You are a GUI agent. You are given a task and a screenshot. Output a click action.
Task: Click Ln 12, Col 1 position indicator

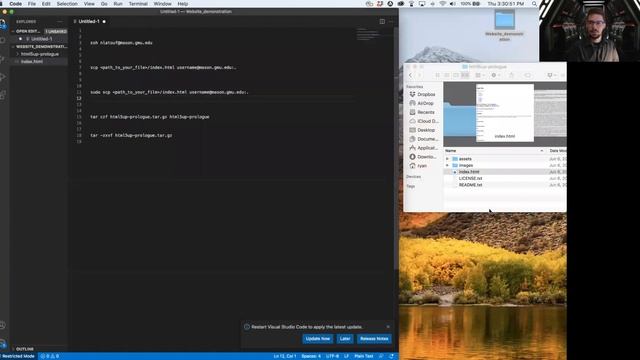pos(285,356)
